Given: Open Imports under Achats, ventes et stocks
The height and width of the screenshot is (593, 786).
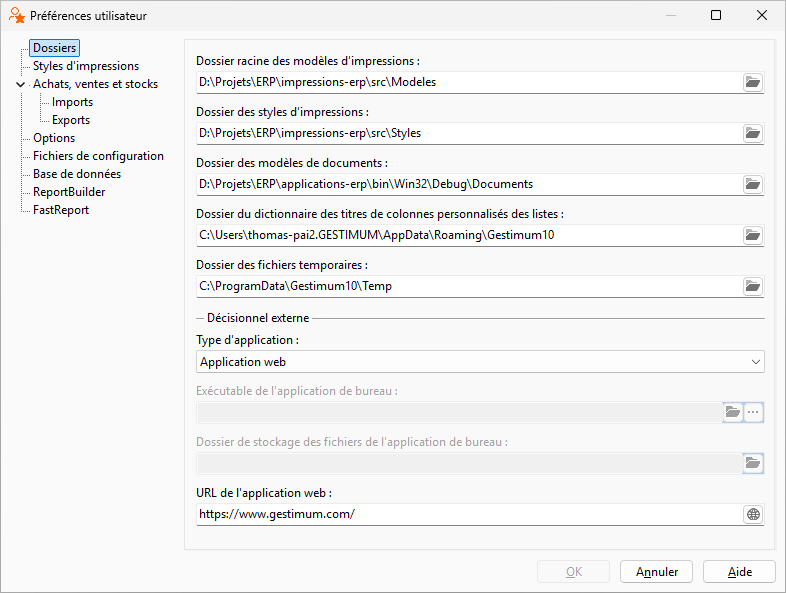Looking at the screenshot, I should (x=72, y=102).
